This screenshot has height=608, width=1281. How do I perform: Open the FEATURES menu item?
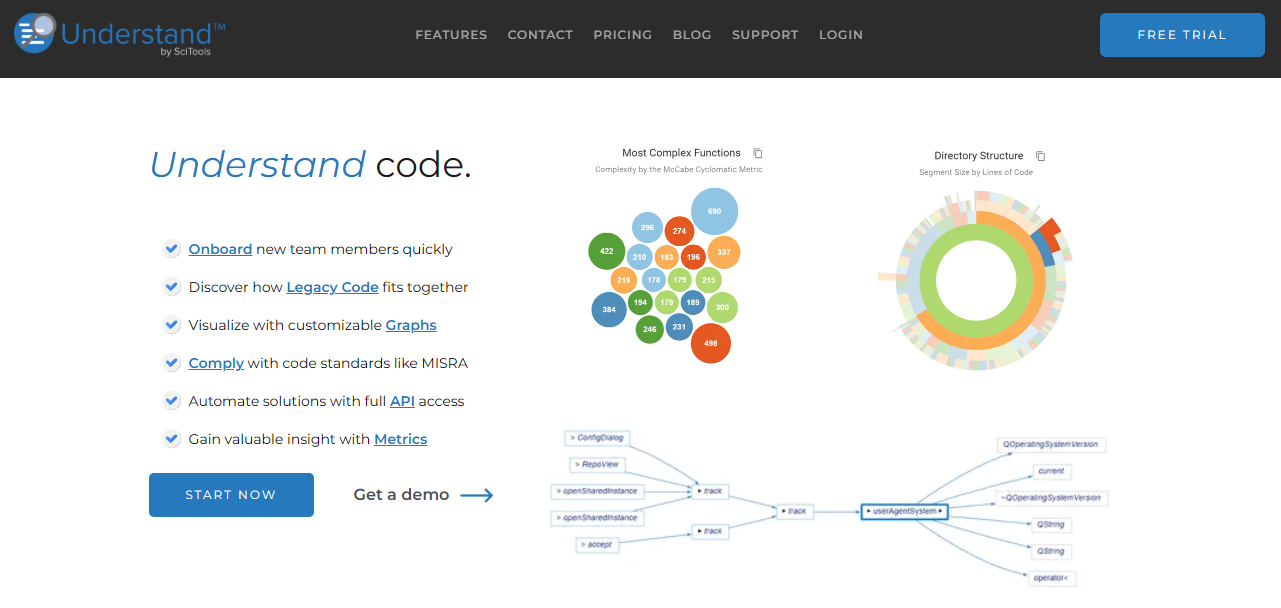pos(451,34)
